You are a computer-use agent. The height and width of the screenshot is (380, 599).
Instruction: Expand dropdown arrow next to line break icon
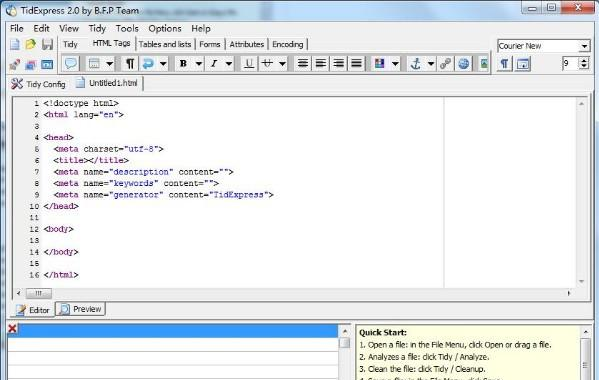pos(163,63)
